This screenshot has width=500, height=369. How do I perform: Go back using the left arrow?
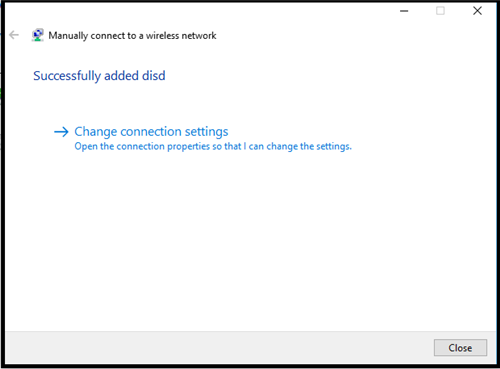tap(14, 35)
